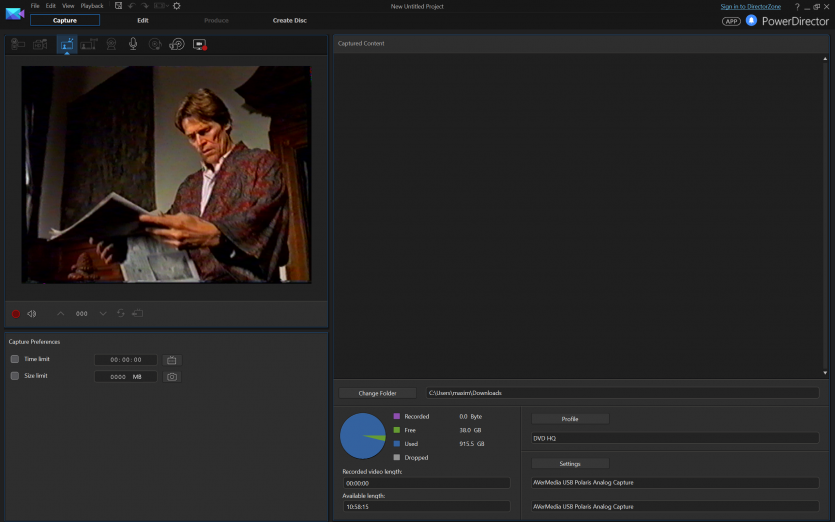Image resolution: width=835 pixels, height=522 pixels.
Task: Switch to the Edit tab
Action: click(x=143, y=20)
